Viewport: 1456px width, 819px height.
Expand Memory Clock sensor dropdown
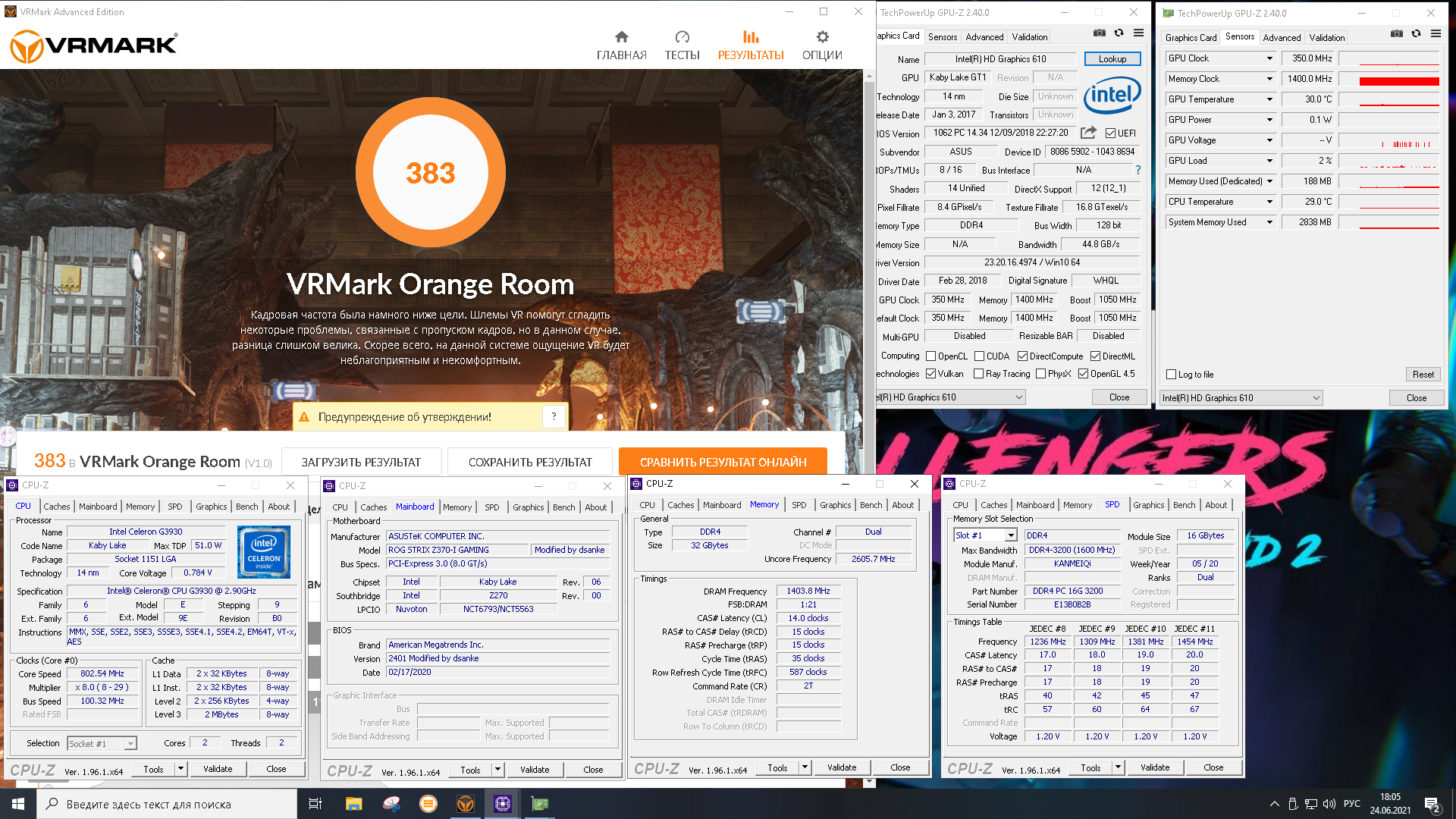pos(1269,79)
